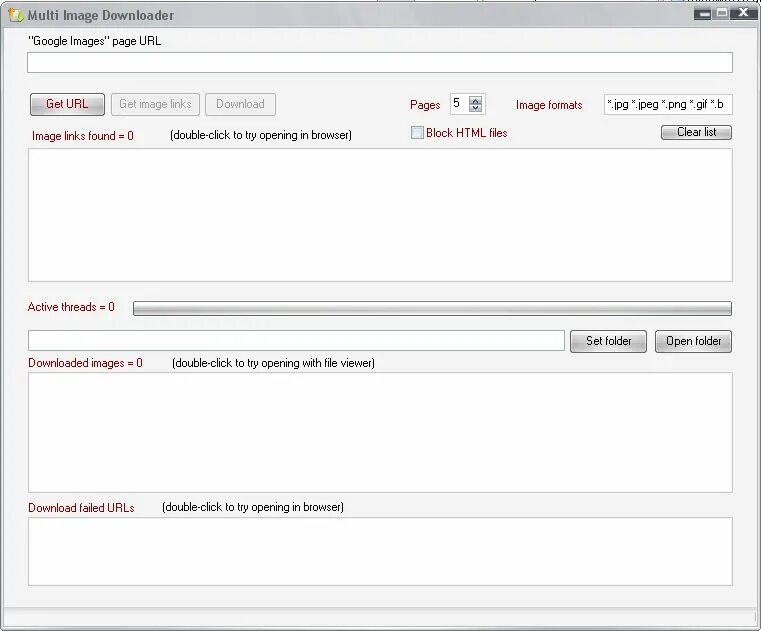Minimize the Multi Image Downloader window
The height and width of the screenshot is (631, 761).
[702, 14]
